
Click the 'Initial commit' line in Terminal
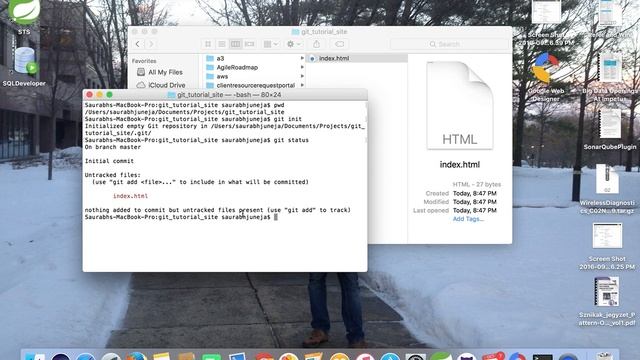click(x=109, y=161)
